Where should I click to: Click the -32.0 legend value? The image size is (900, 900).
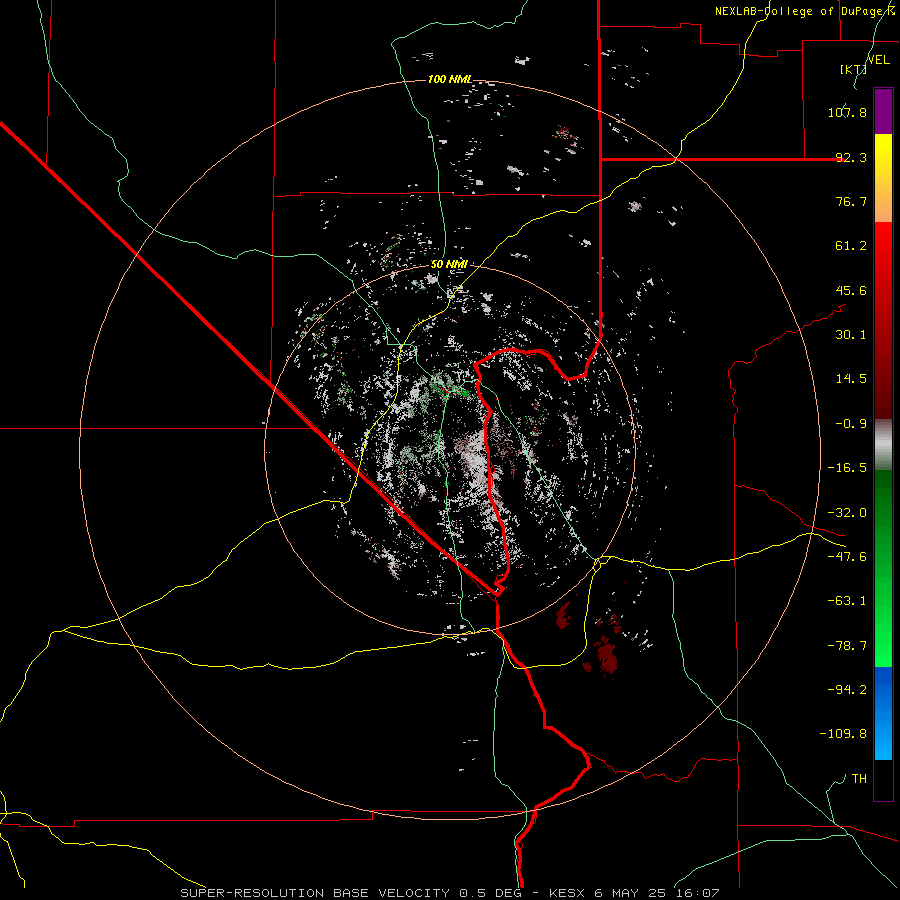point(847,513)
